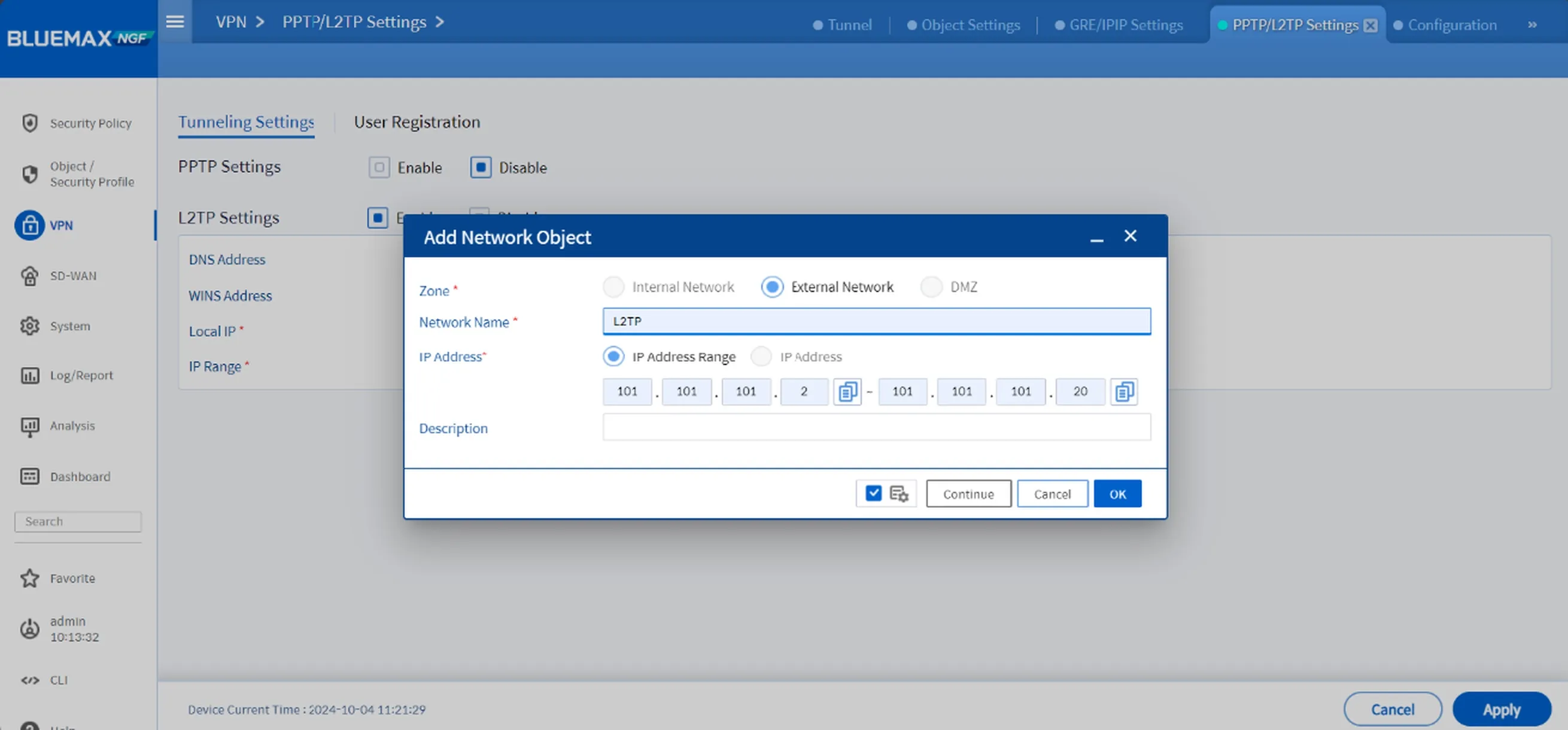Screen dimensions: 1568x730
Task: Expand the PPTP/L2TP Settings breadcrumb arrow
Action: [440, 22]
